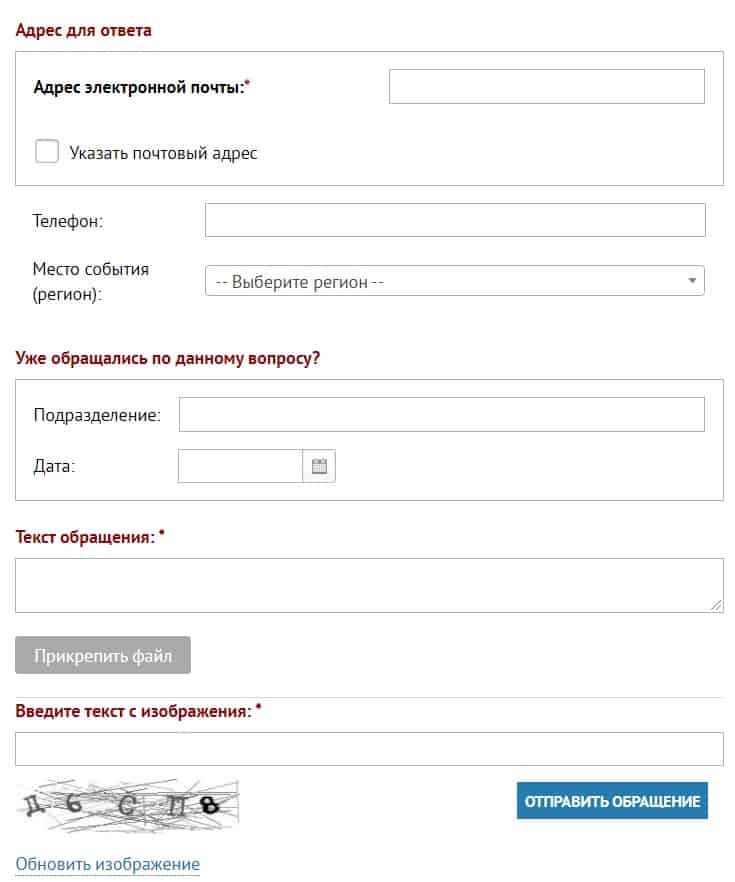Open the calendar date picker icon
The image size is (735, 882).
pyautogui.click(x=320, y=466)
